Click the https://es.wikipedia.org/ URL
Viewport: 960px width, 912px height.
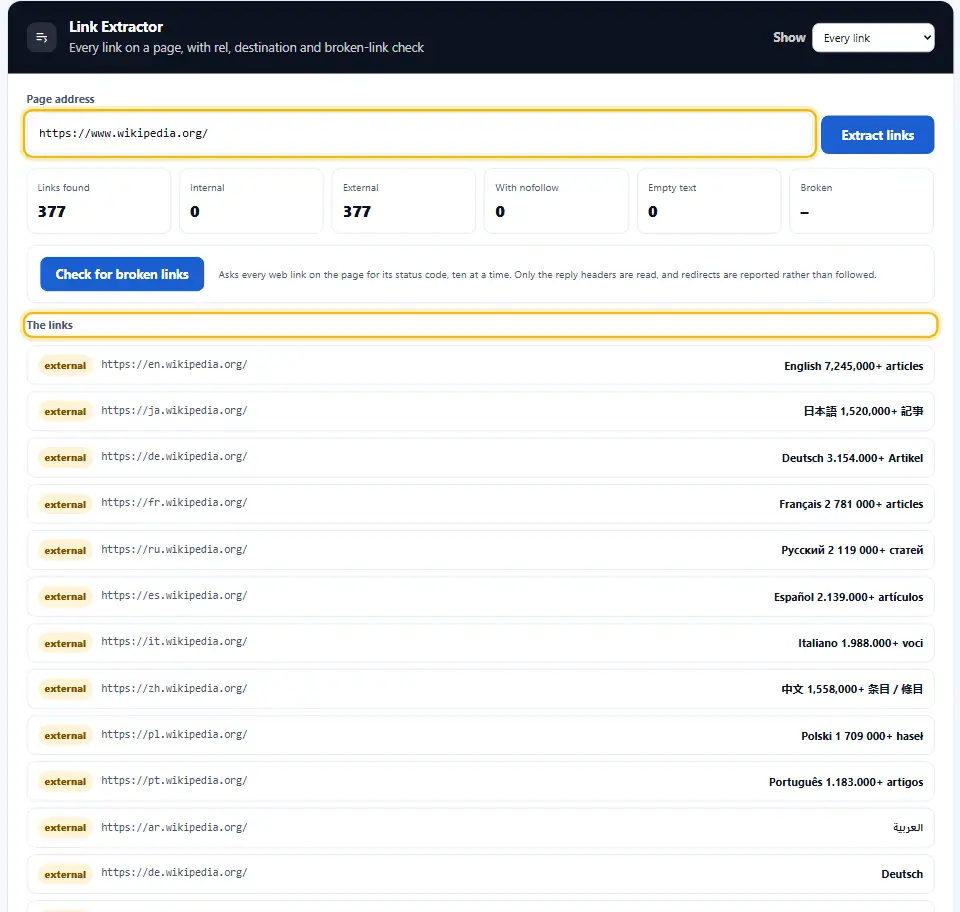click(x=174, y=596)
